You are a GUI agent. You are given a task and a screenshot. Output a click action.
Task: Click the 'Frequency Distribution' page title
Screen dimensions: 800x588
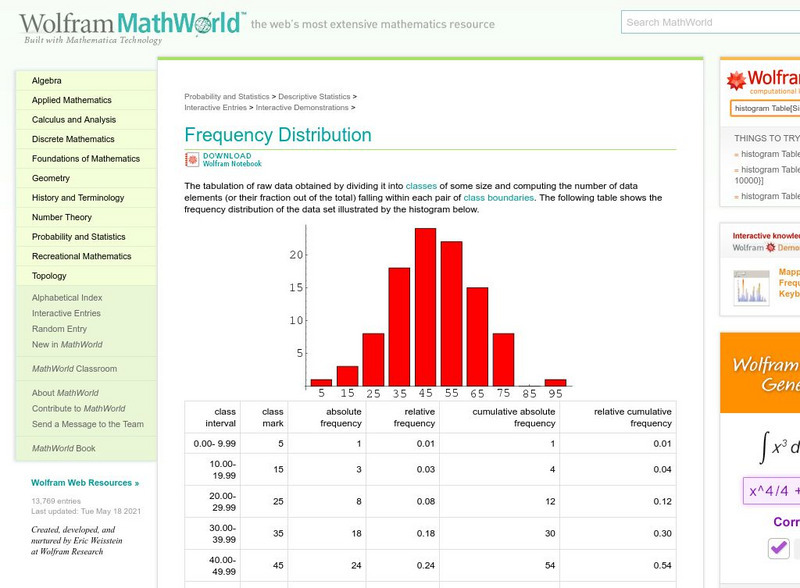[278, 135]
